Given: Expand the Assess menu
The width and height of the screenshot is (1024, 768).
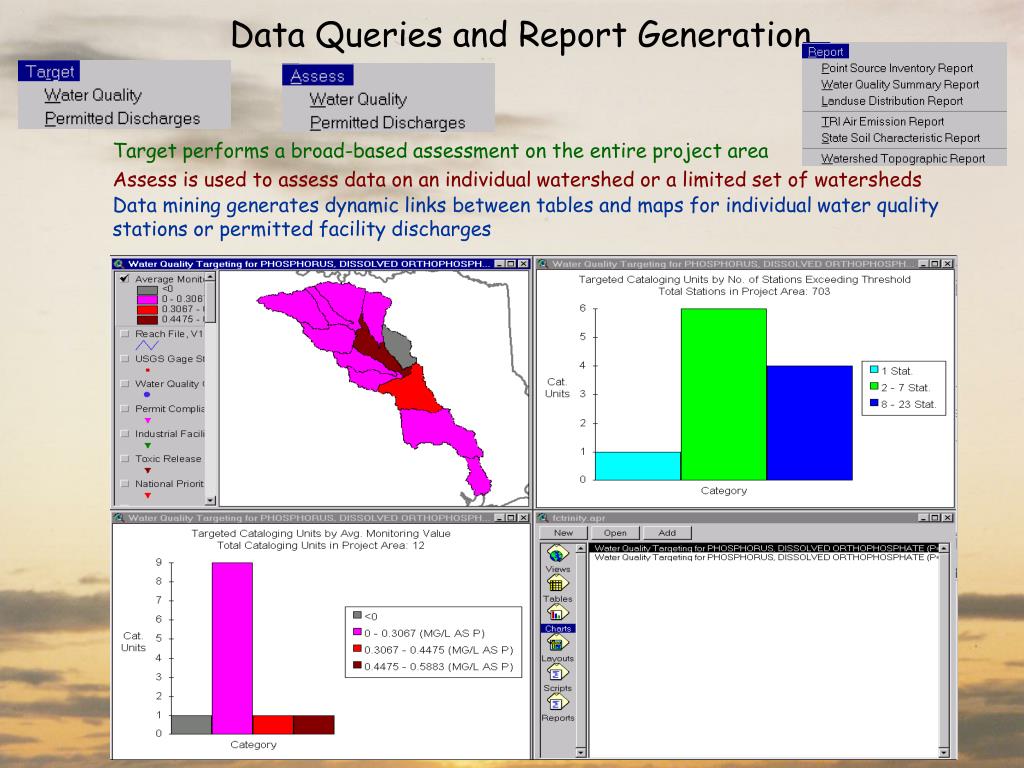Looking at the screenshot, I should point(317,76).
